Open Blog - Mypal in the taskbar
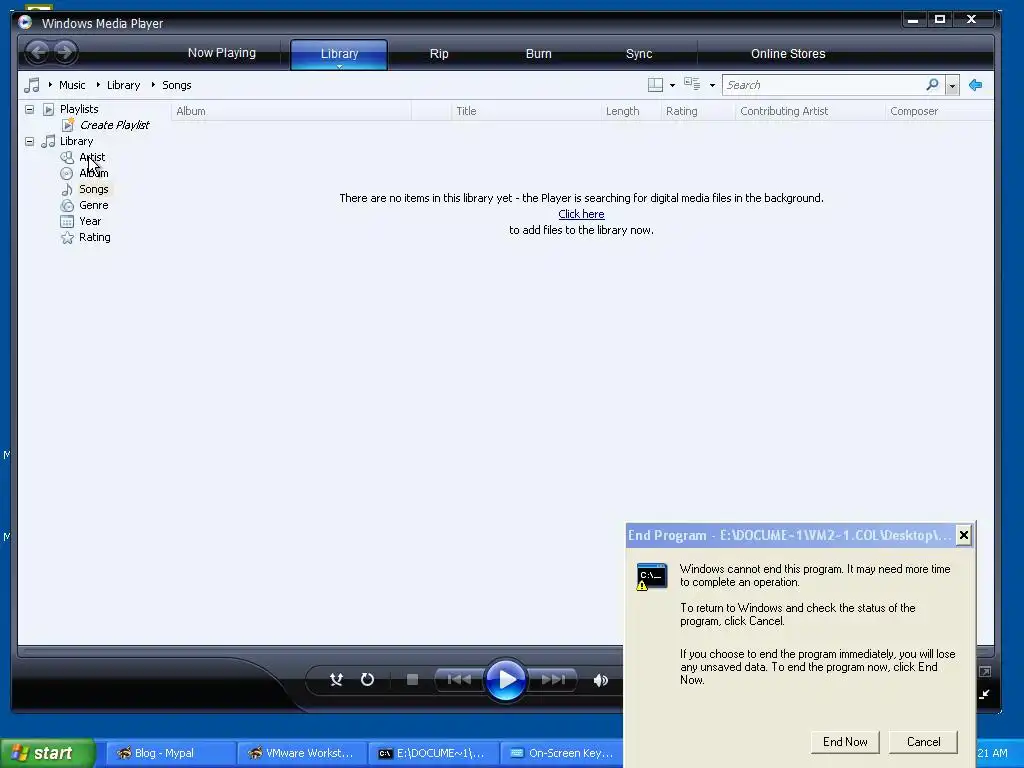The height and width of the screenshot is (768, 1024). click(x=170, y=753)
